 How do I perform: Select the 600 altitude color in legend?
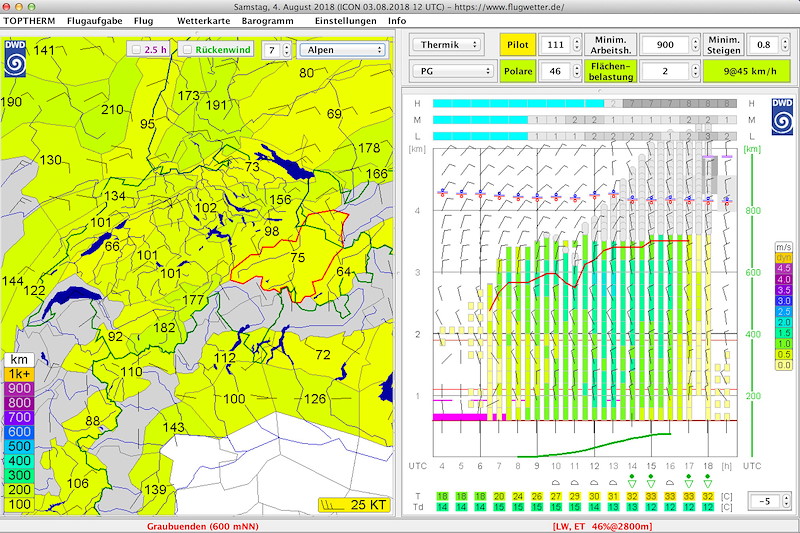click(18, 431)
